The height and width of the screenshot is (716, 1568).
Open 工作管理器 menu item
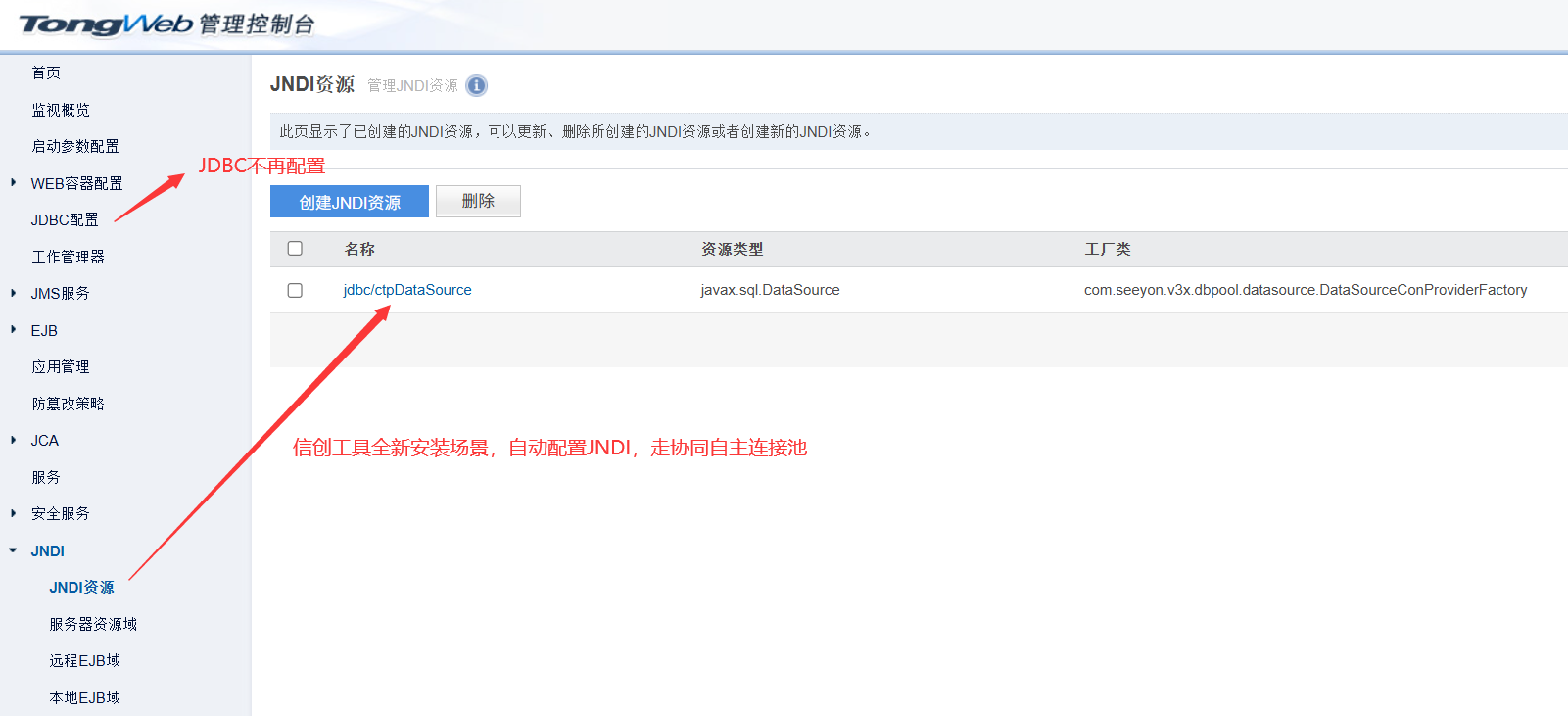(68, 257)
